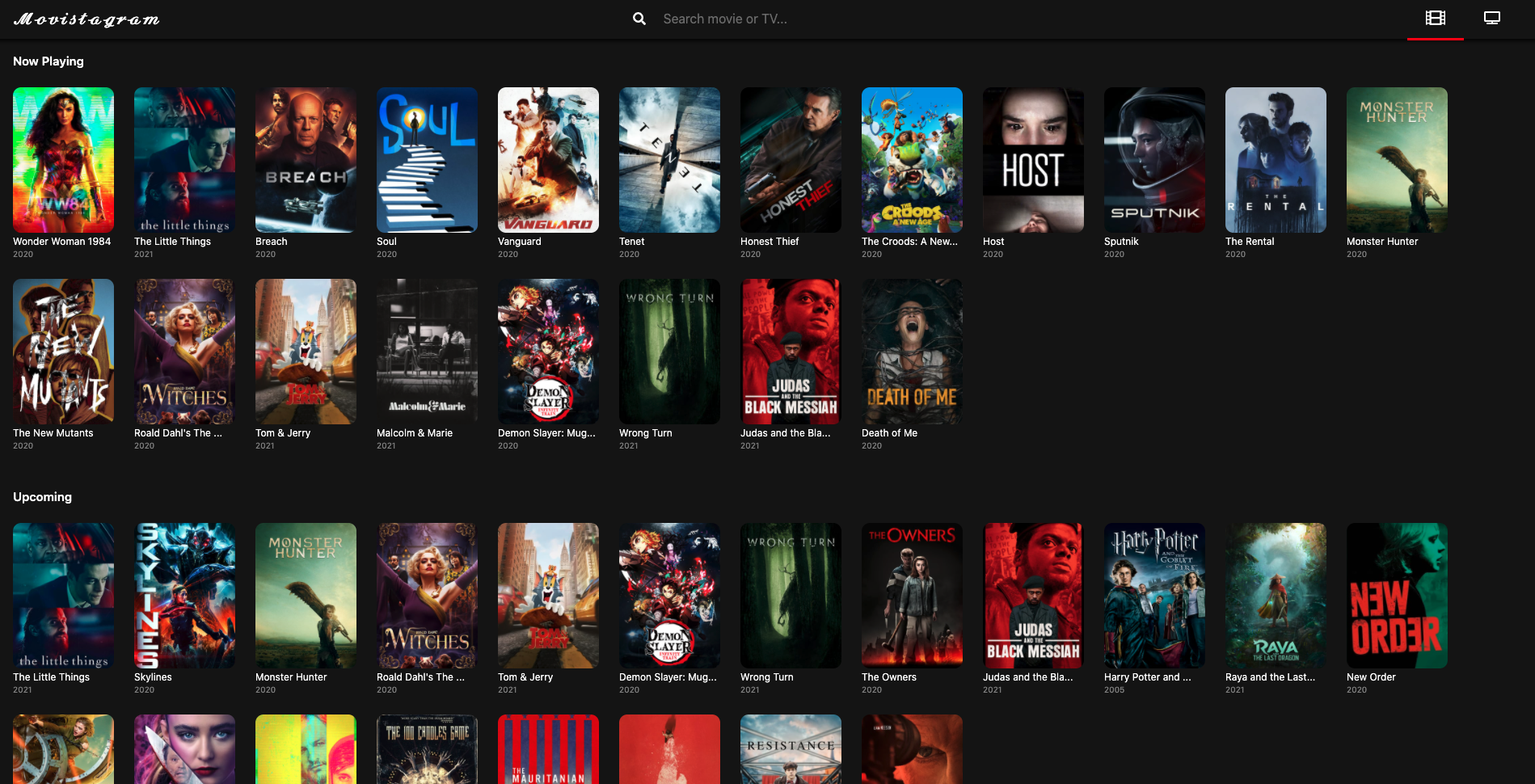Switch to the TV shows monitor icon

[1492, 18]
